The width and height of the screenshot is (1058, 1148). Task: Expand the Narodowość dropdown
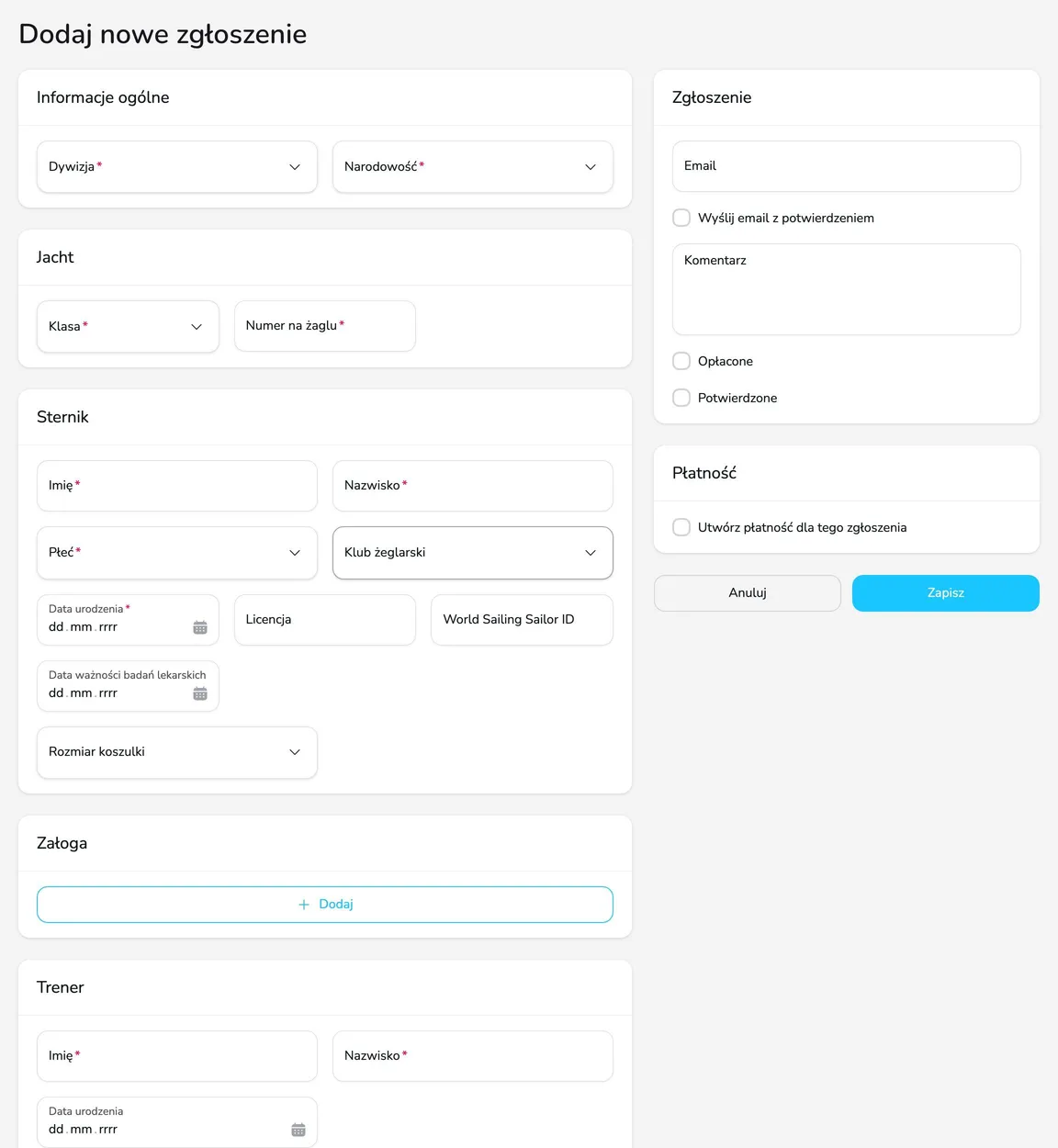(x=473, y=166)
